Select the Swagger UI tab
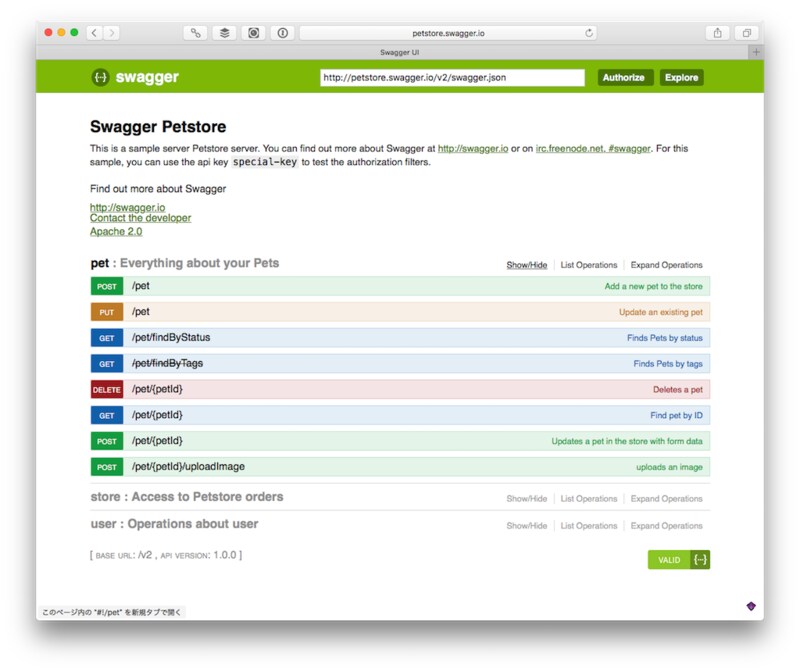The image size is (800, 672). (400, 51)
